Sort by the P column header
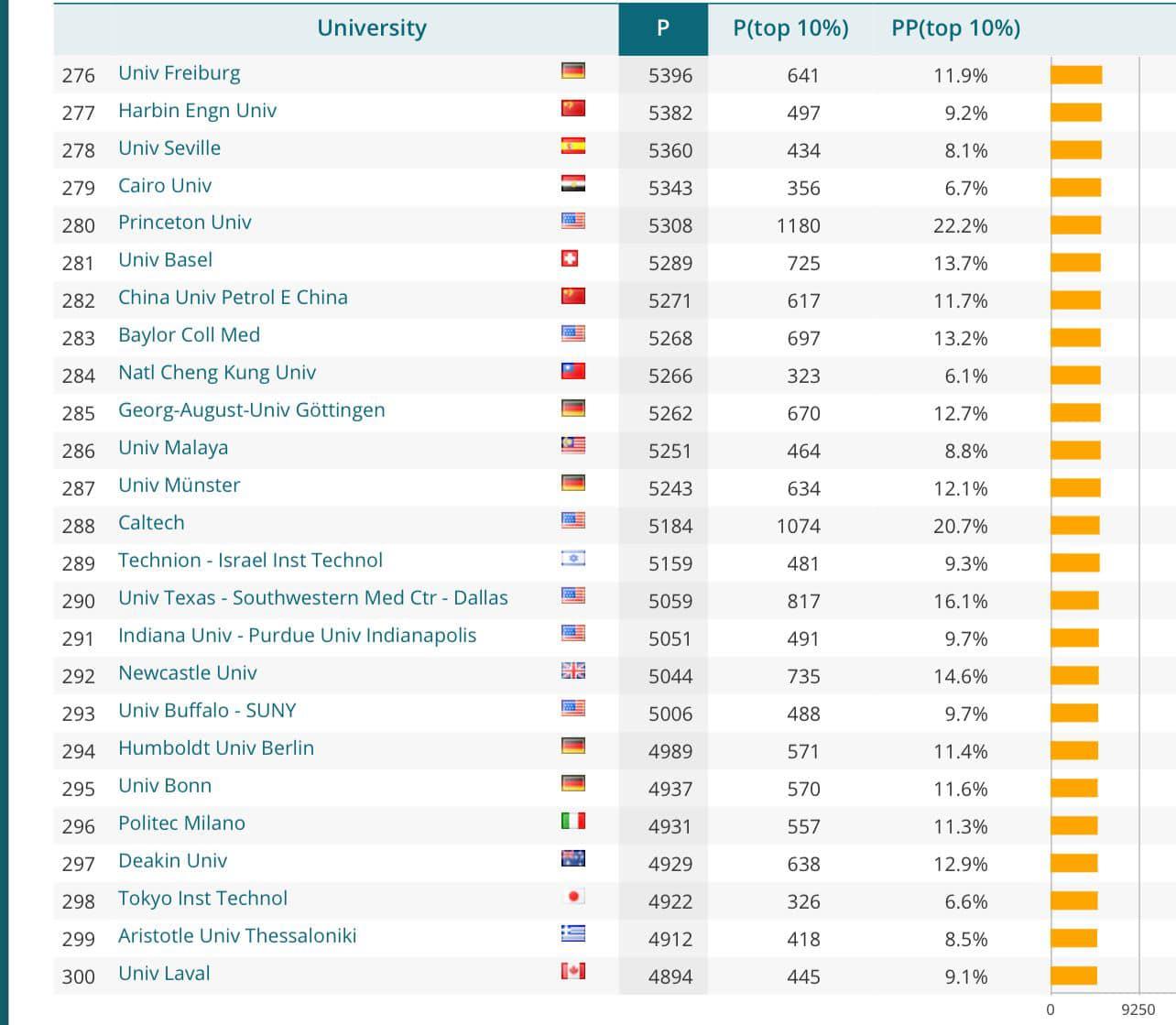The width and height of the screenshot is (1176, 1025). pos(663,28)
